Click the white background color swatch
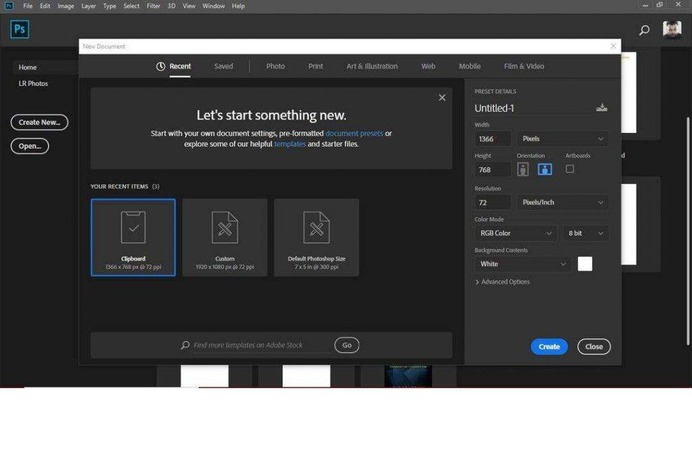The image size is (692, 475). (585, 264)
